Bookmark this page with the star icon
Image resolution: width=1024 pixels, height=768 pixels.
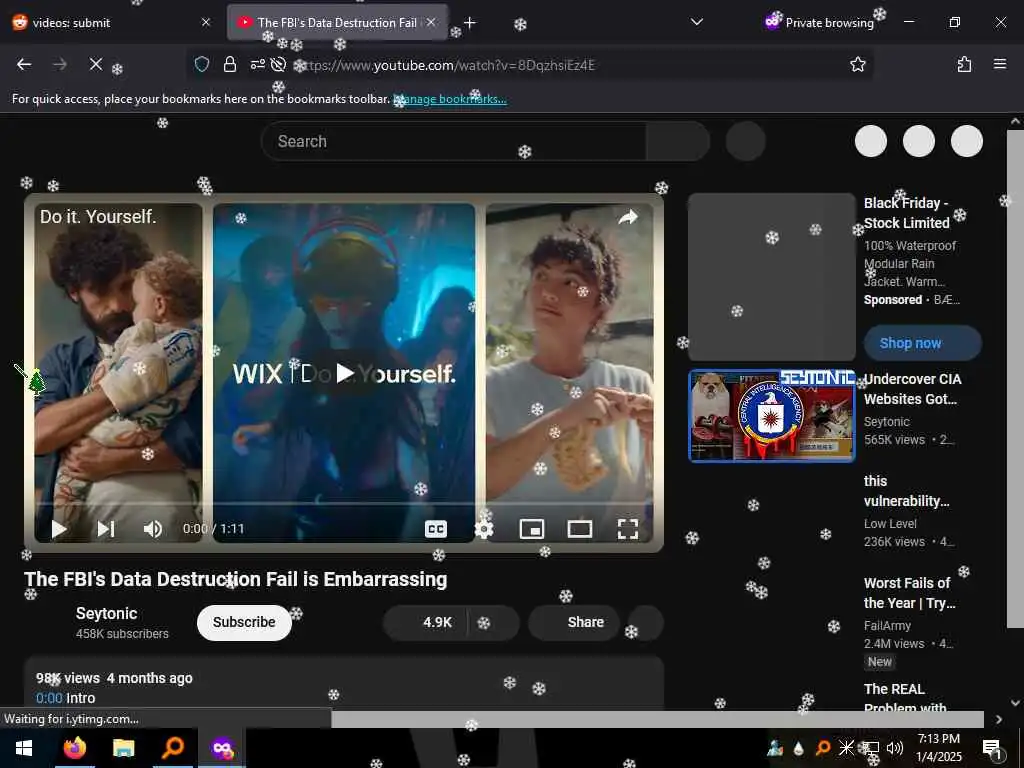857,64
